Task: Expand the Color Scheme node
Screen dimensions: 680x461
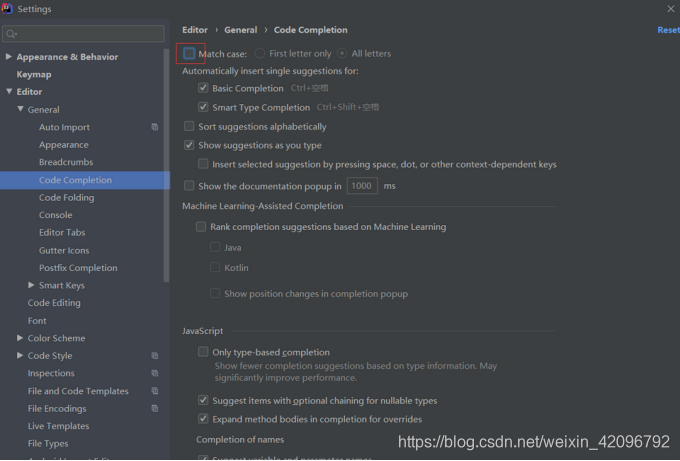Action: point(20,338)
